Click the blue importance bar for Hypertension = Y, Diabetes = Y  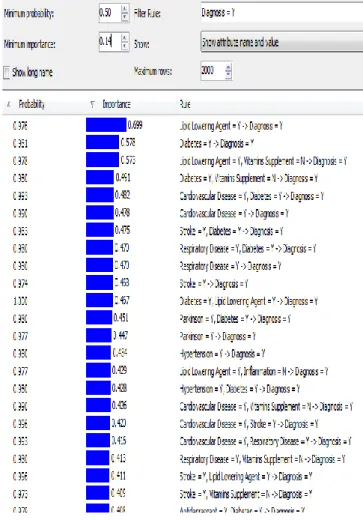click(98, 388)
